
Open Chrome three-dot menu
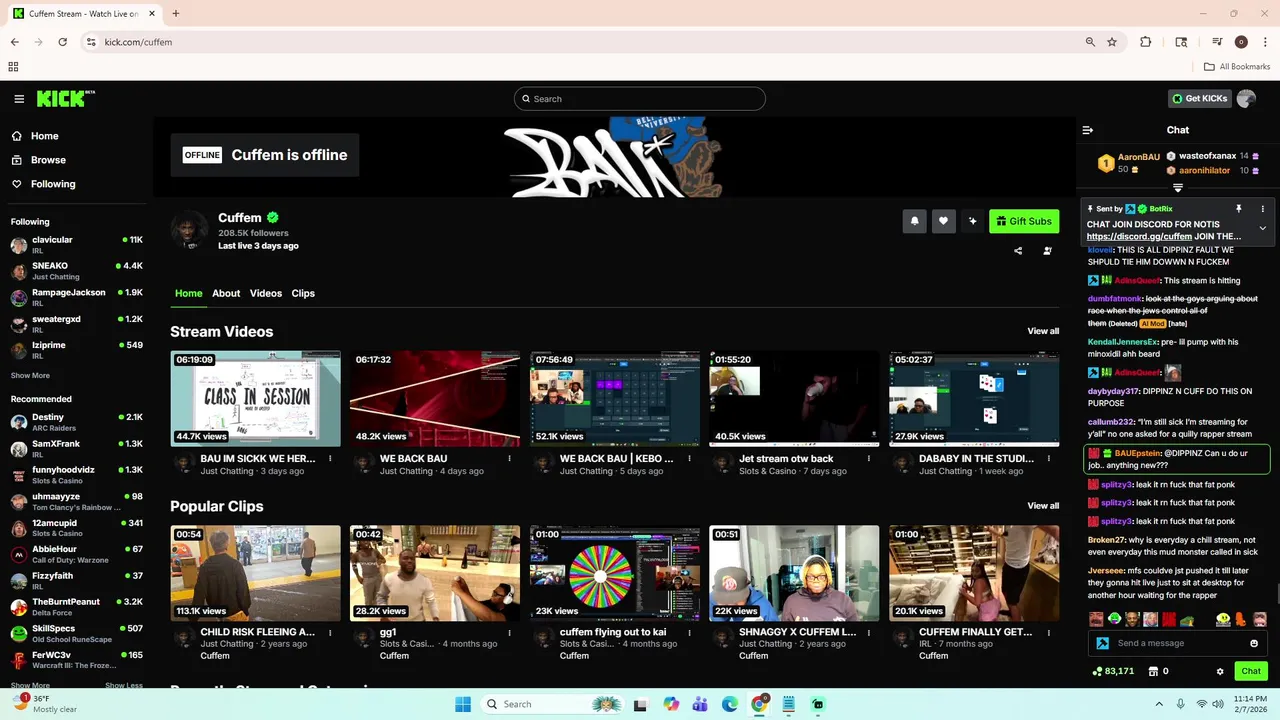[x=1265, y=42]
